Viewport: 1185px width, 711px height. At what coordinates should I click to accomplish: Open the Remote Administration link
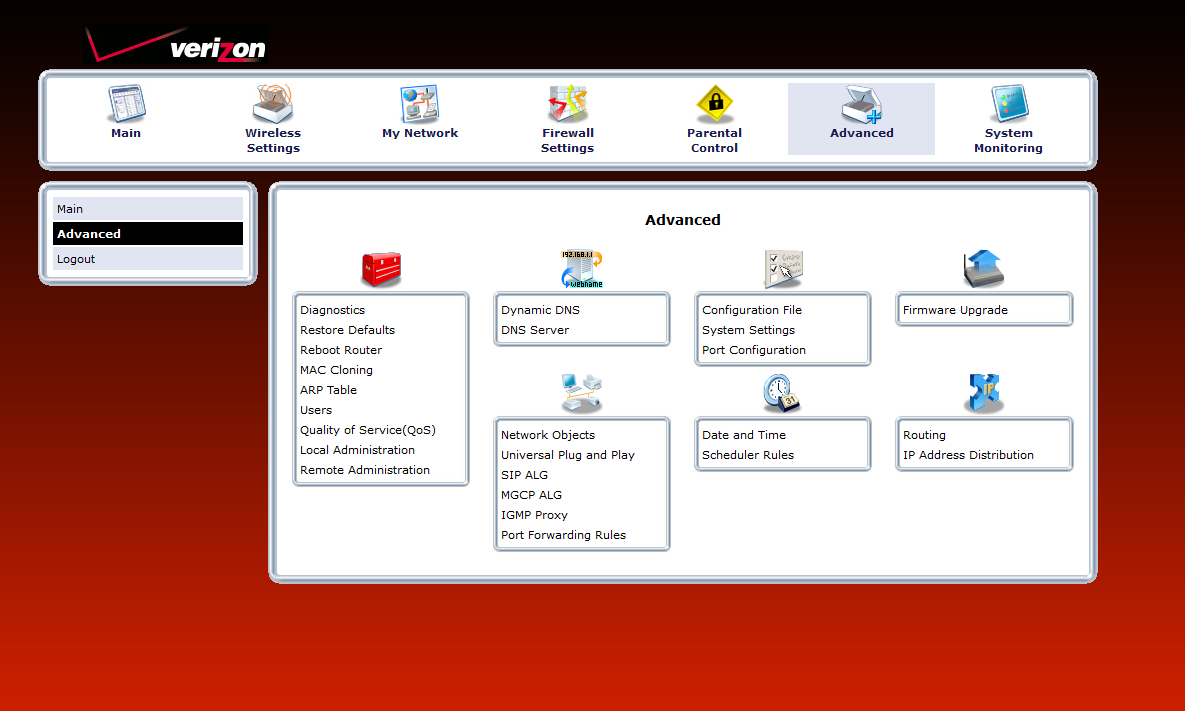[365, 470]
